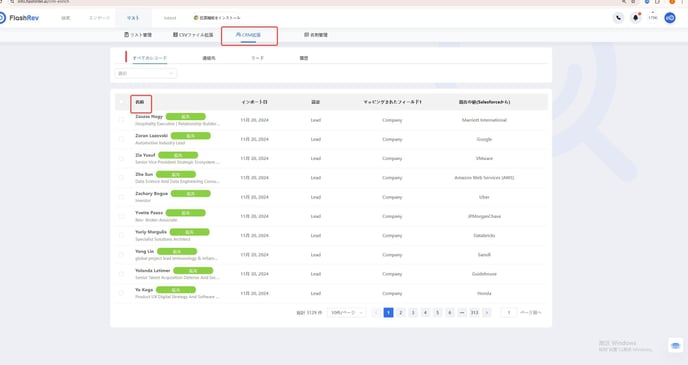Tick the checkbox for Yvette Passo
This screenshot has height=365, width=688.
(x=122, y=216)
